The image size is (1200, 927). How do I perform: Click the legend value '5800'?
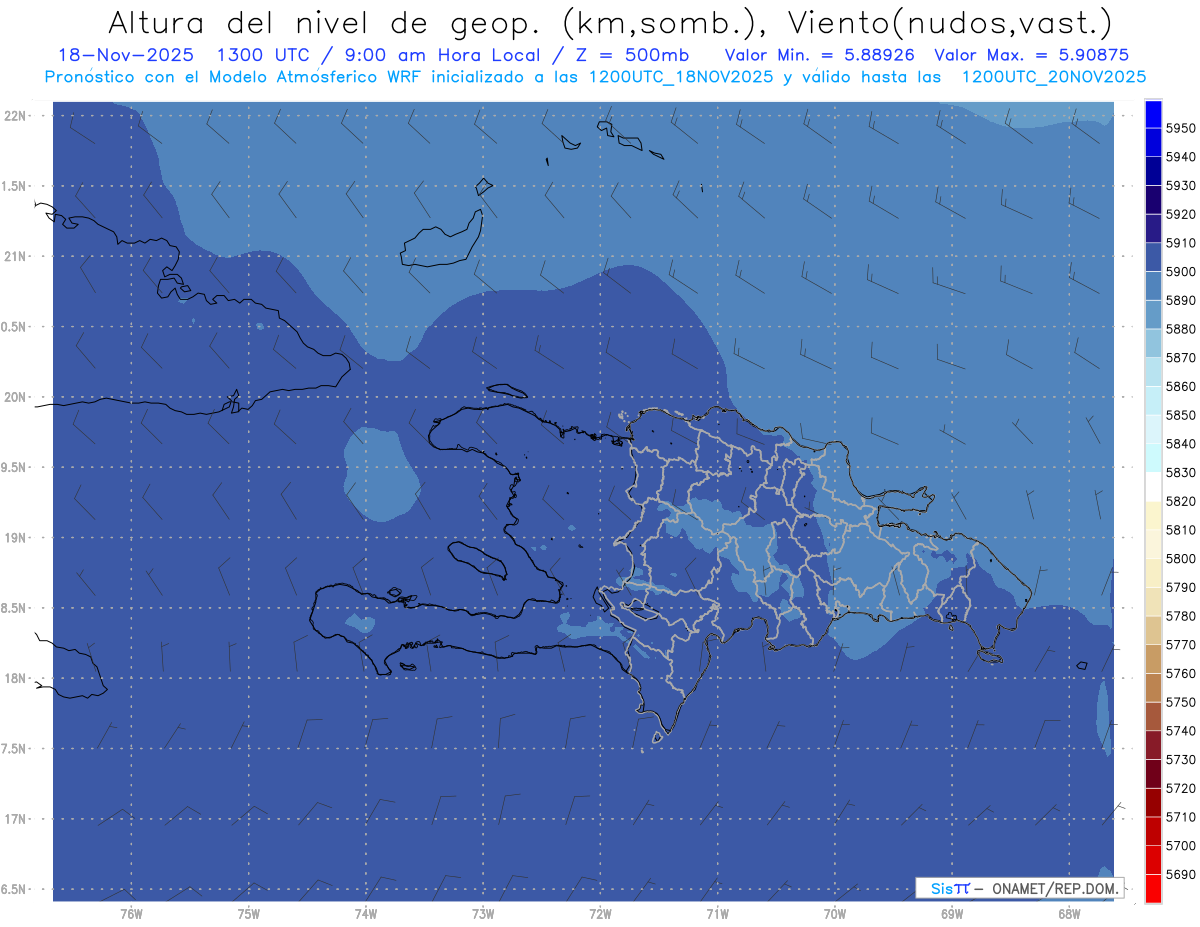tap(1181, 559)
